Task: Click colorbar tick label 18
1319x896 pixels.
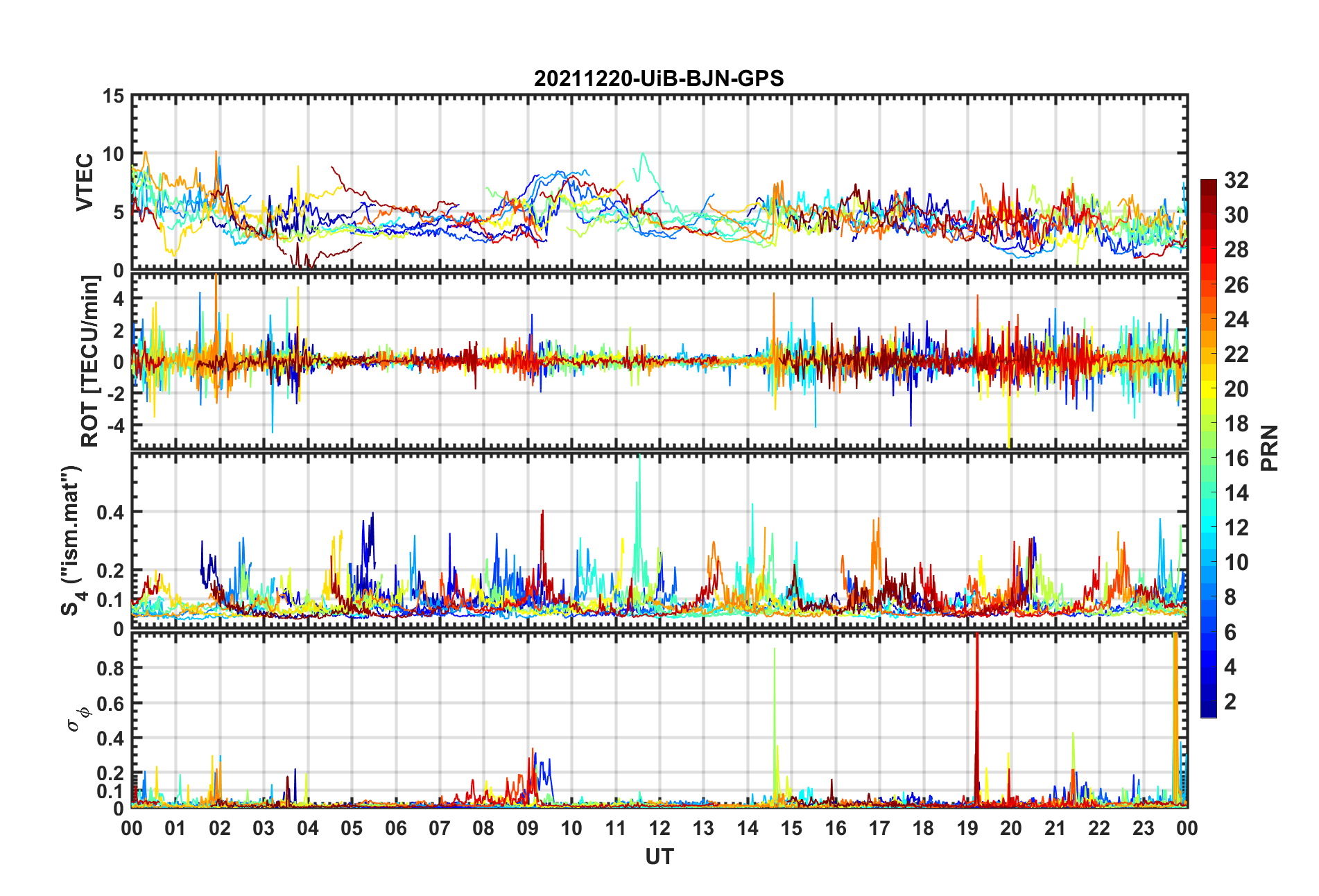Action: click(1236, 424)
